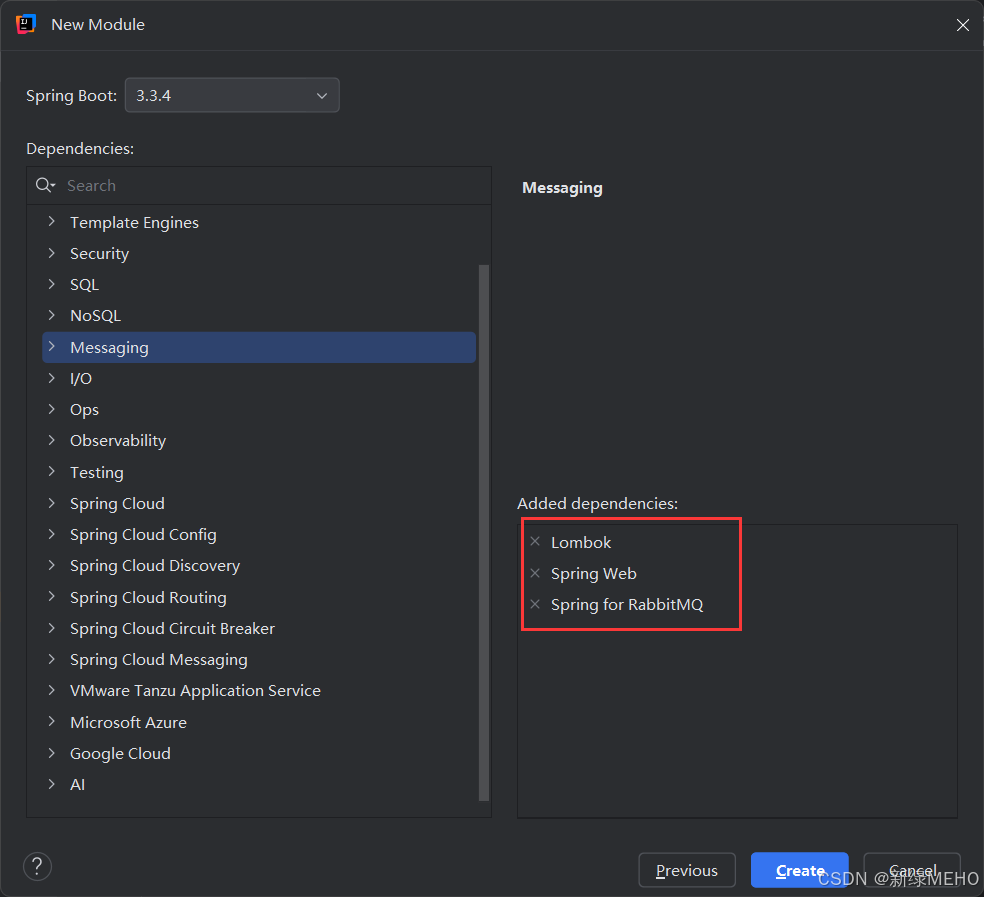Select the Security category
The height and width of the screenshot is (897, 984).
[x=99, y=254]
